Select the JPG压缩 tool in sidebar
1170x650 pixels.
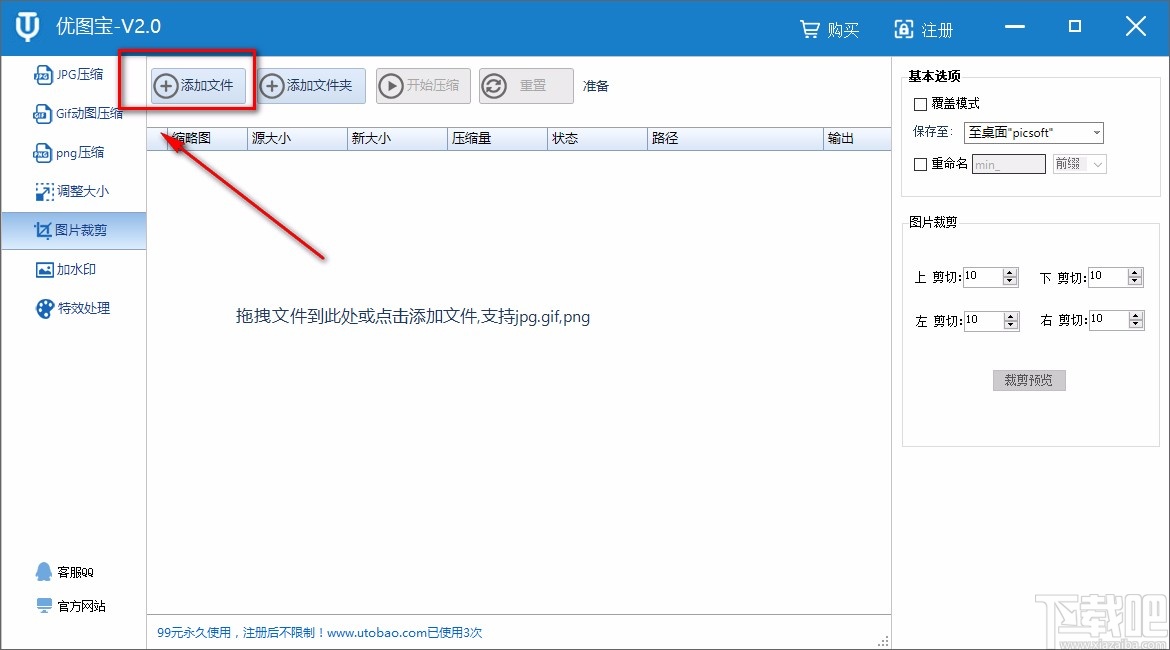point(73,74)
